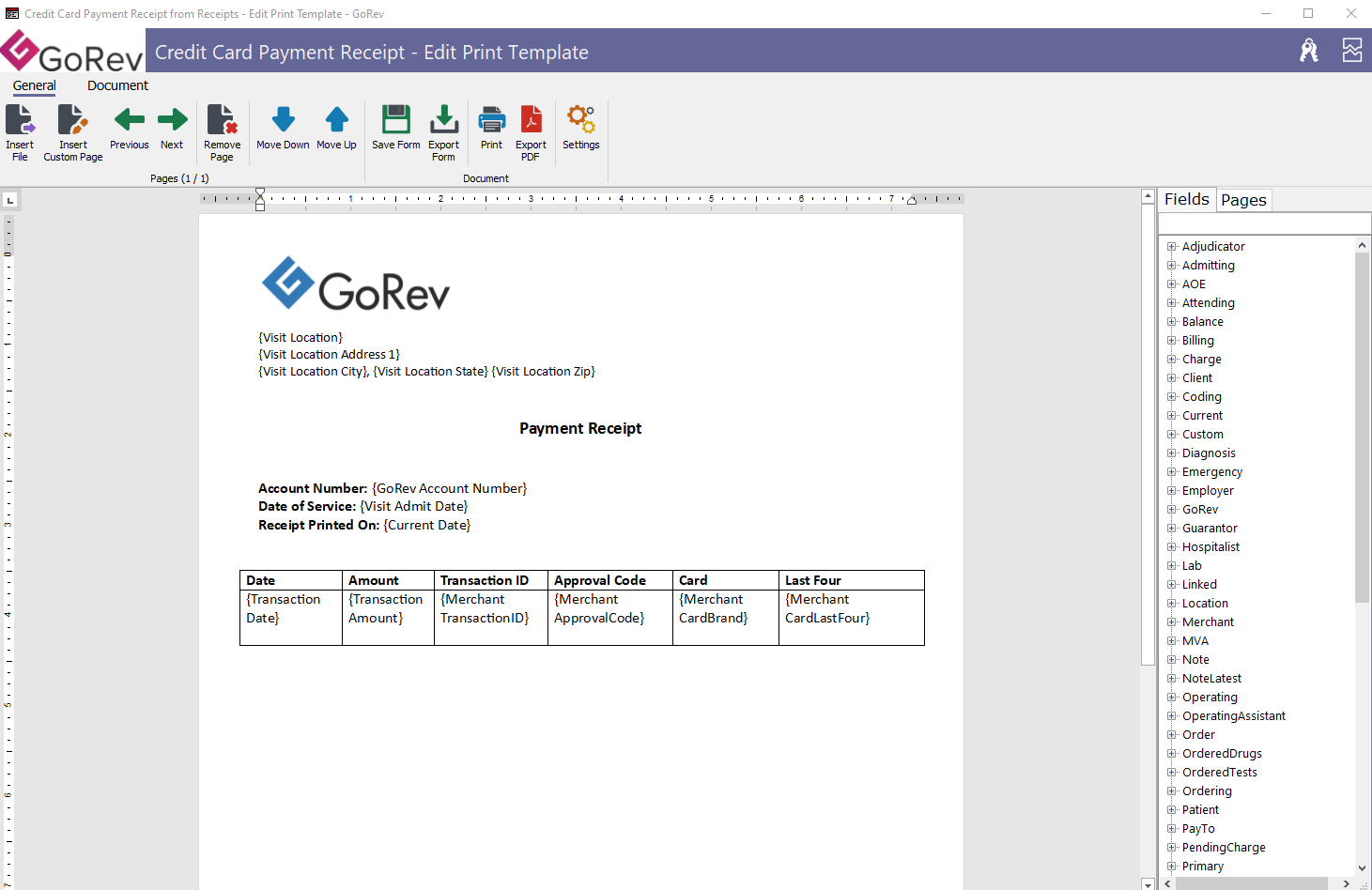The width and height of the screenshot is (1372, 890).
Task: Expand the AOE tree node
Action: [1172, 284]
